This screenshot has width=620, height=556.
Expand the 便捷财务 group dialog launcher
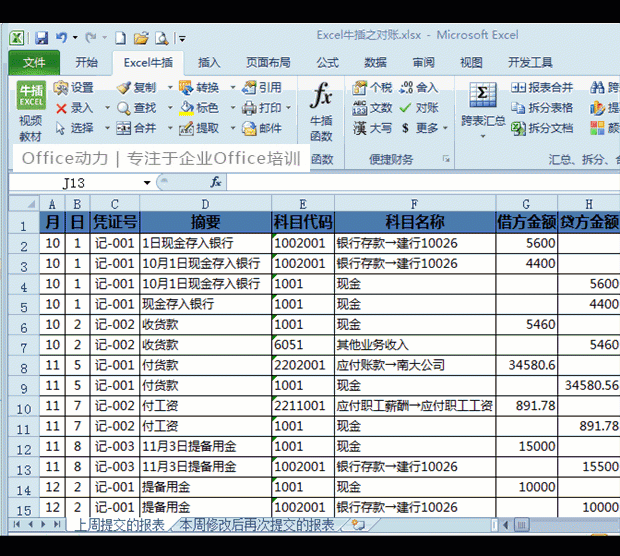[446, 159]
